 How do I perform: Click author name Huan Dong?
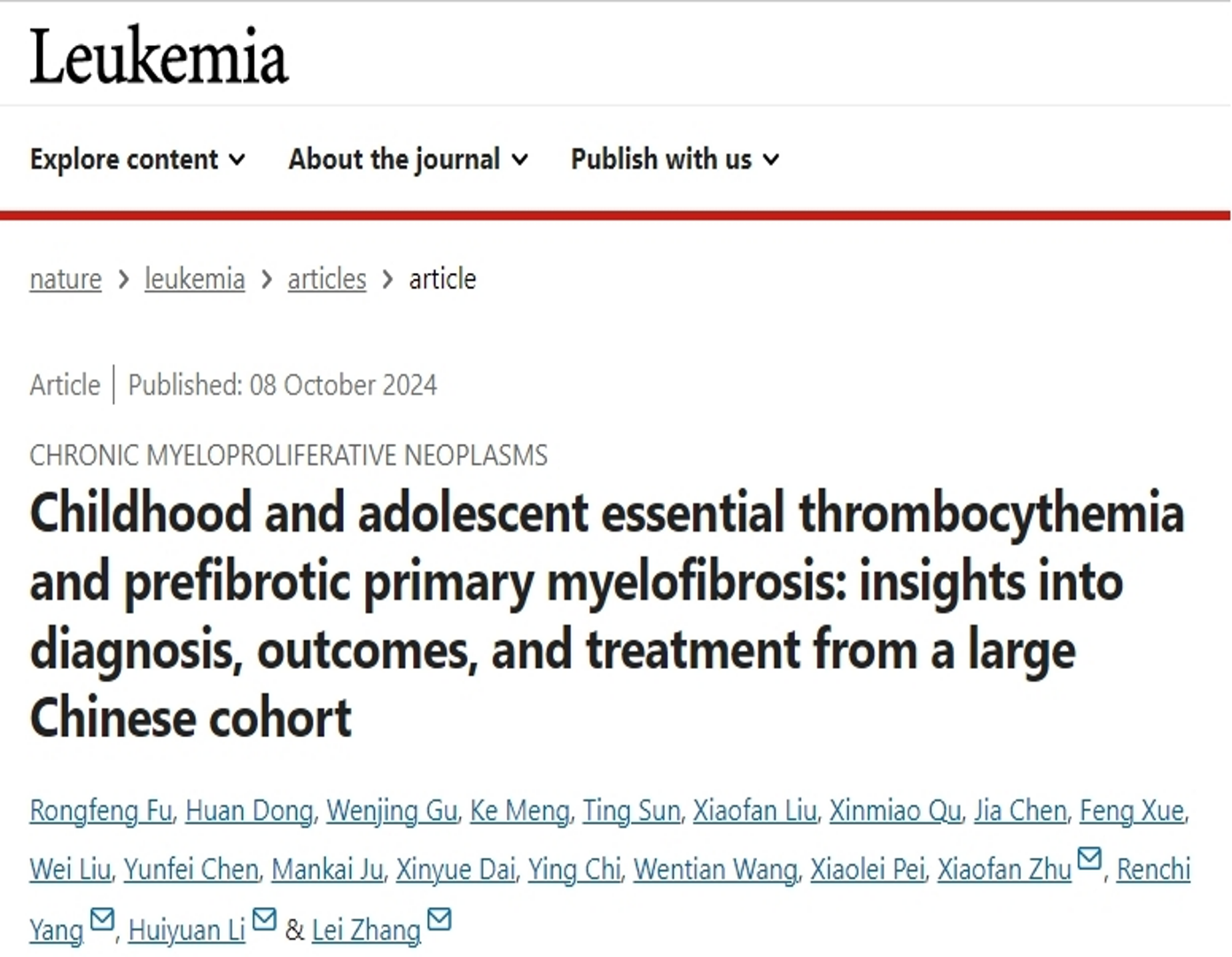(x=249, y=811)
